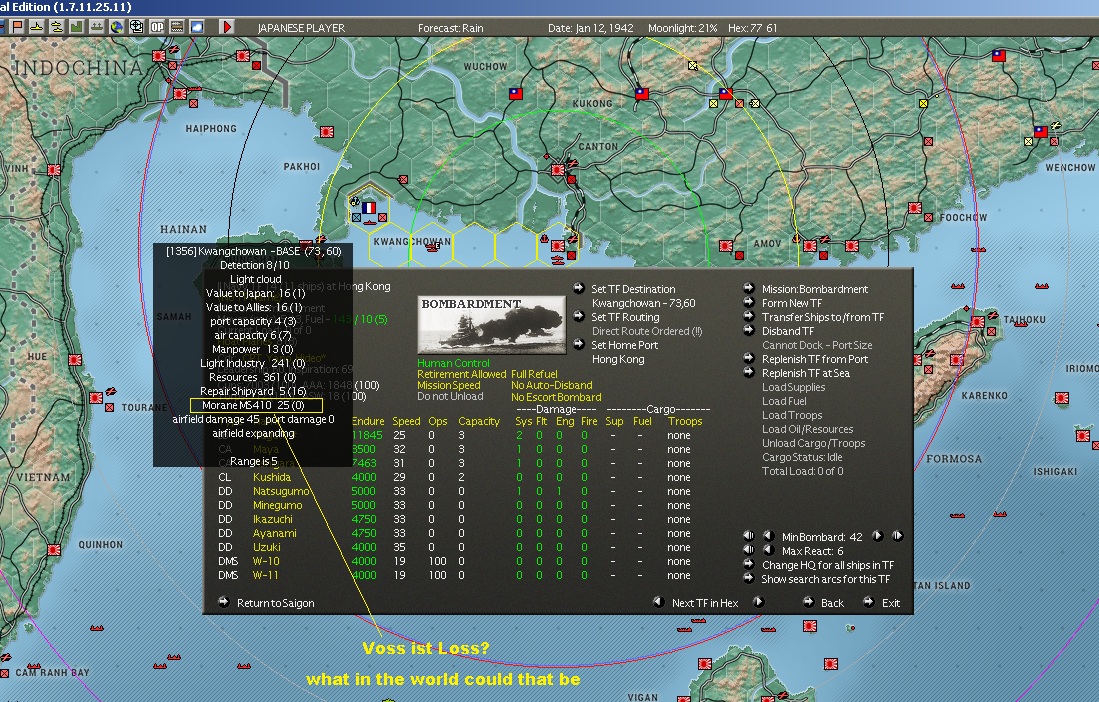This screenshot has width=1099, height=702.
Task: Click Return to Saigon
Action: tap(274, 603)
